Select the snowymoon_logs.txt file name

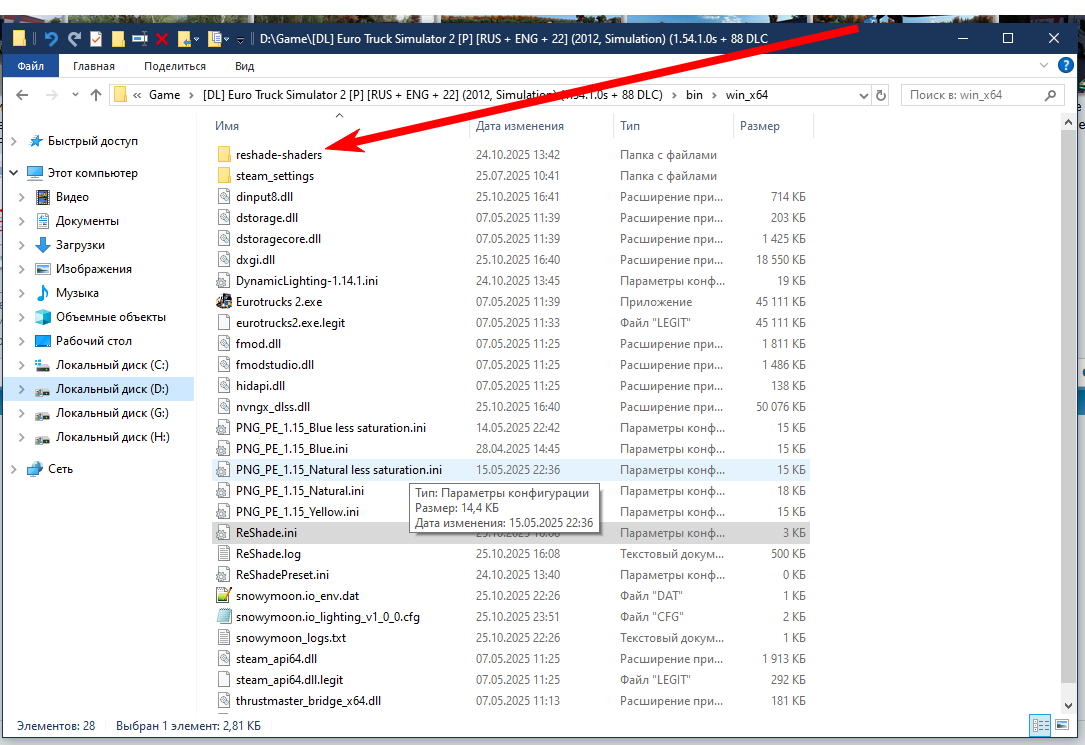tap(291, 638)
